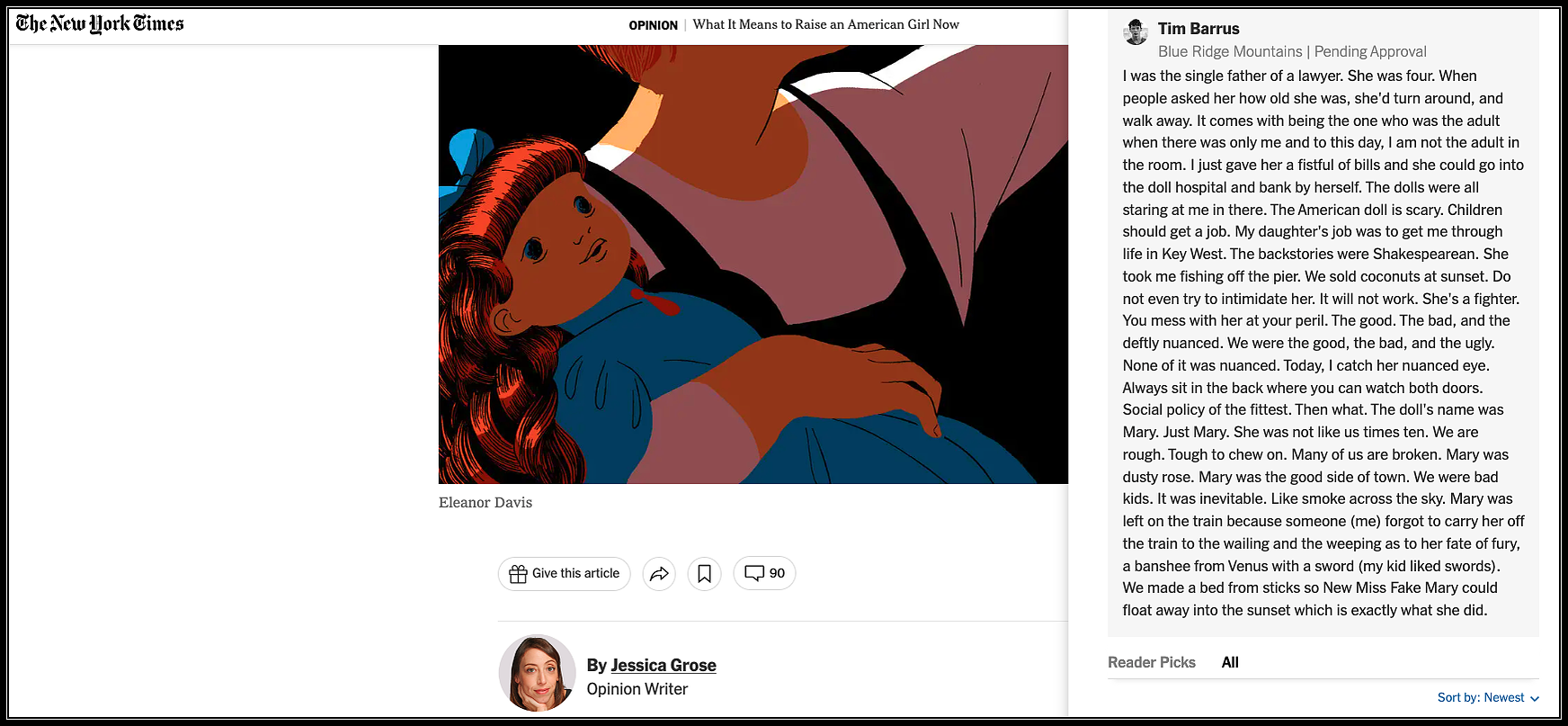Share the article with the arrow icon
Viewport: 1568px width, 726px height.
pos(659,574)
